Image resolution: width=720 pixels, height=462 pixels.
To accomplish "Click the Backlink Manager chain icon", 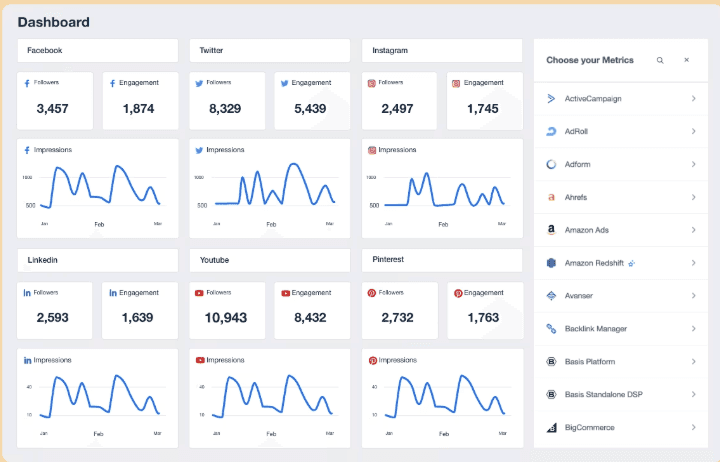I will 551,328.
